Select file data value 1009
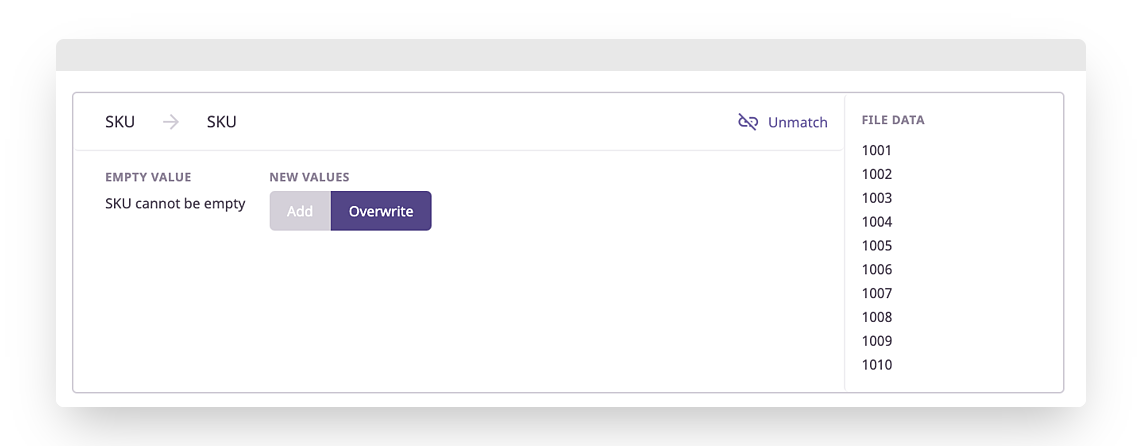 point(877,341)
